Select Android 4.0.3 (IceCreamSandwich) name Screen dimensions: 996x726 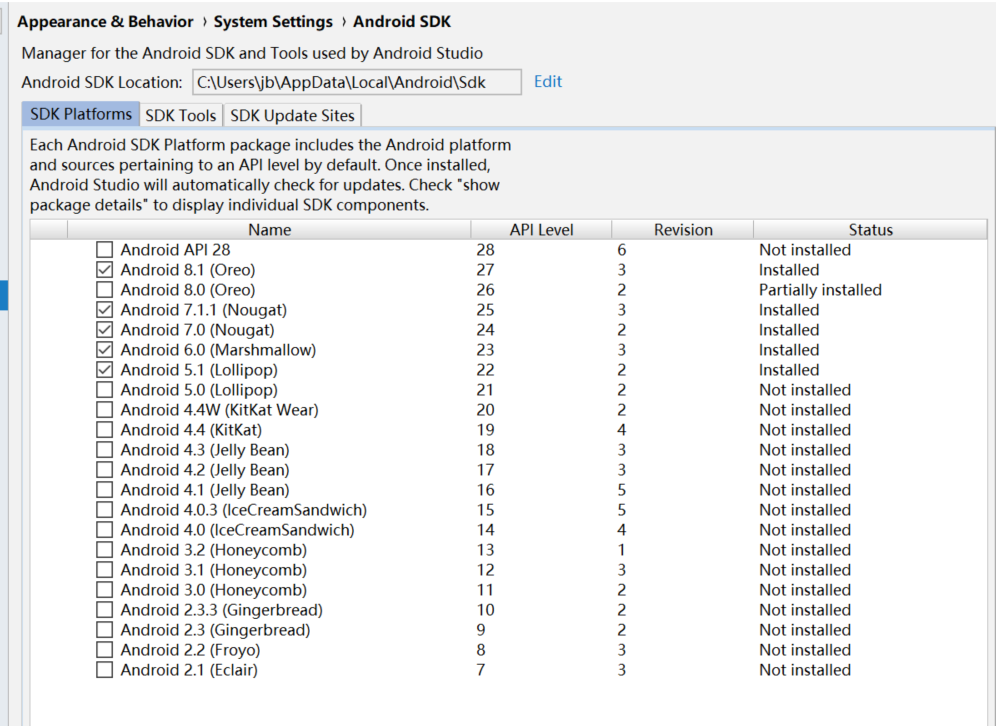point(244,510)
